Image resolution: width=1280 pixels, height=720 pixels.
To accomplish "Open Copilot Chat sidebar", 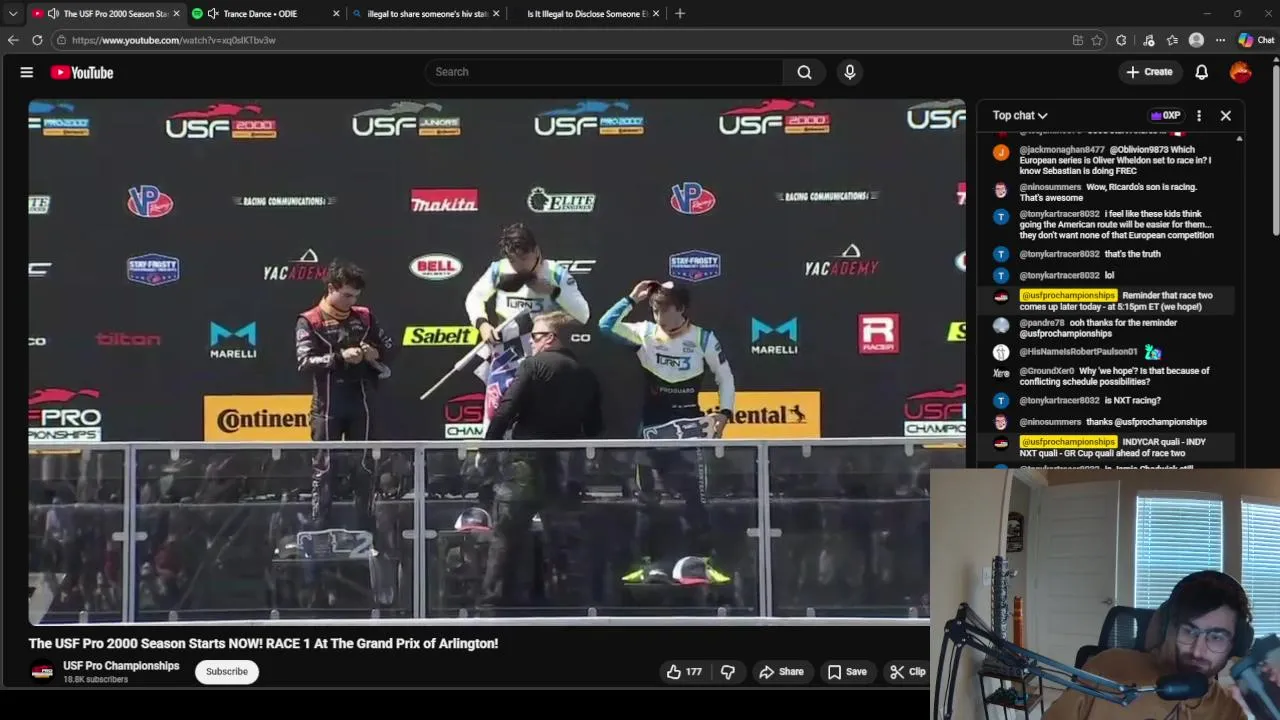I will tap(1256, 40).
